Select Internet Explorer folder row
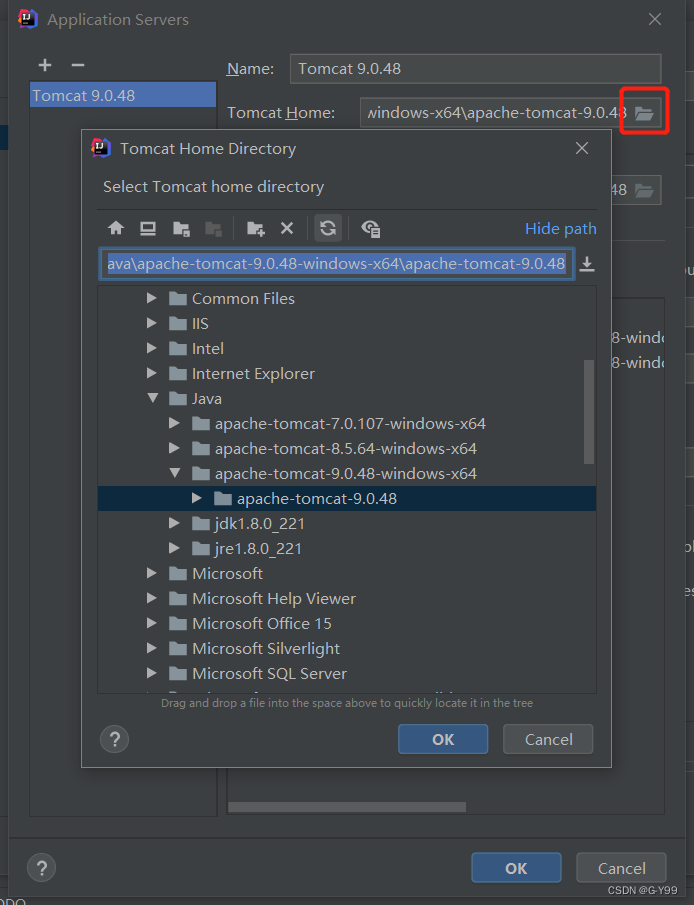This screenshot has height=905, width=694. [x=347, y=373]
